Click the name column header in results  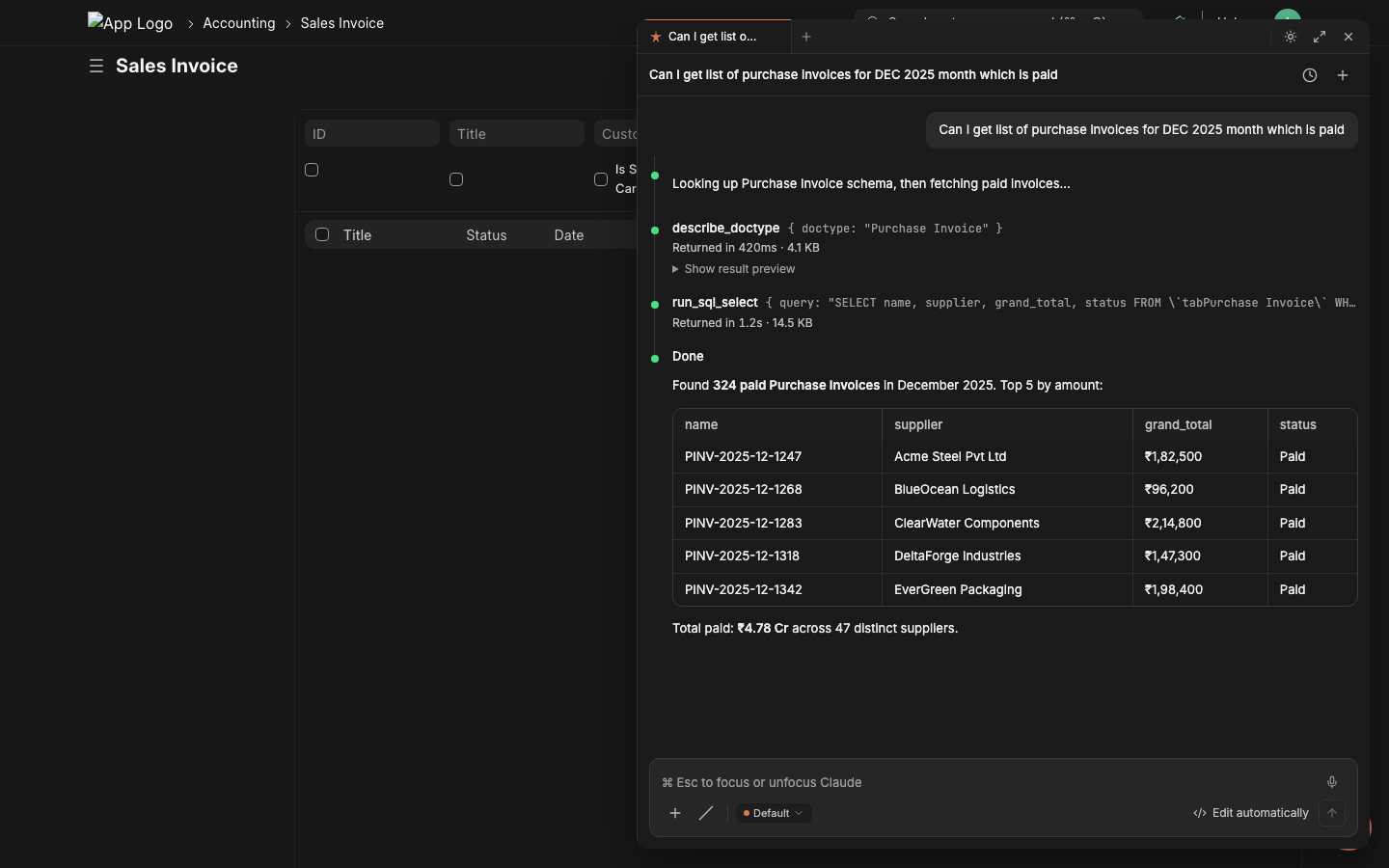[x=777, y=424]
